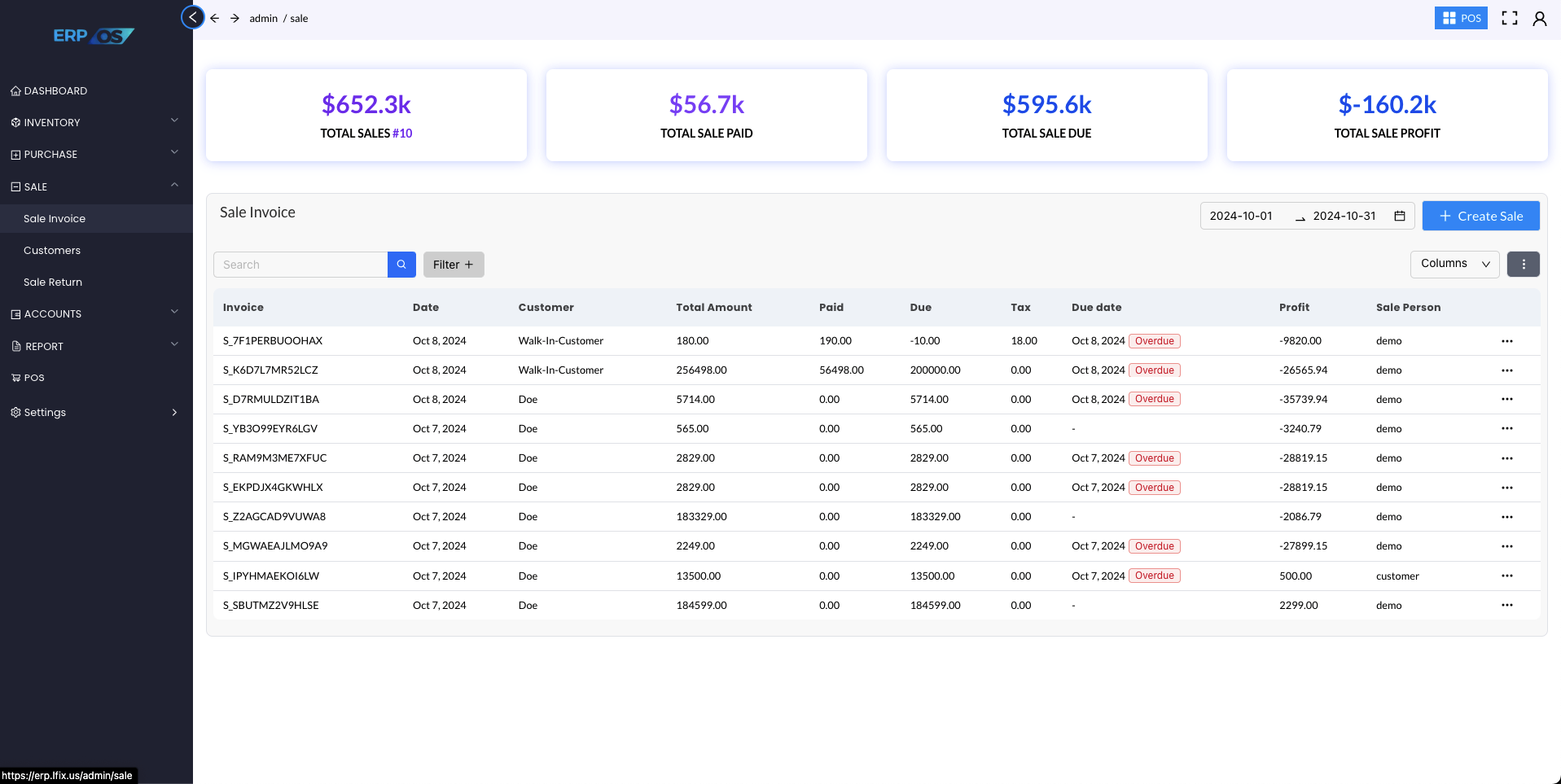This screenshot has width=1561, height=784.
Task: Open the vertical three-dot options button
Action: [1523, 264]
